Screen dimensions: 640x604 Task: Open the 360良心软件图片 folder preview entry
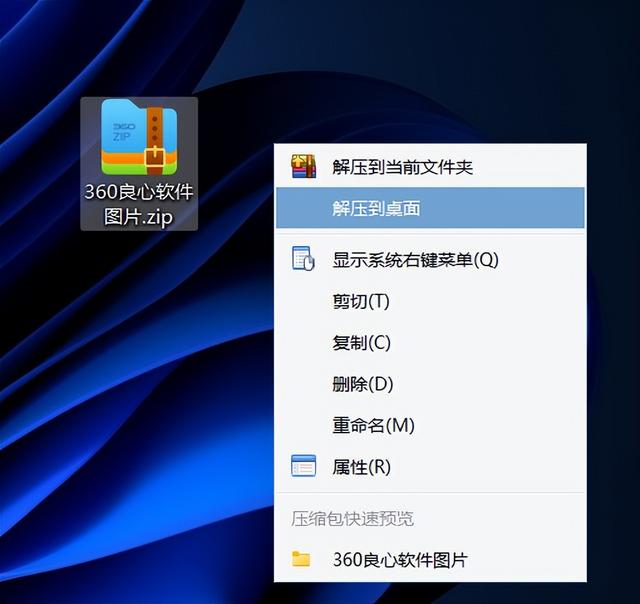click(x=430, y=560)
